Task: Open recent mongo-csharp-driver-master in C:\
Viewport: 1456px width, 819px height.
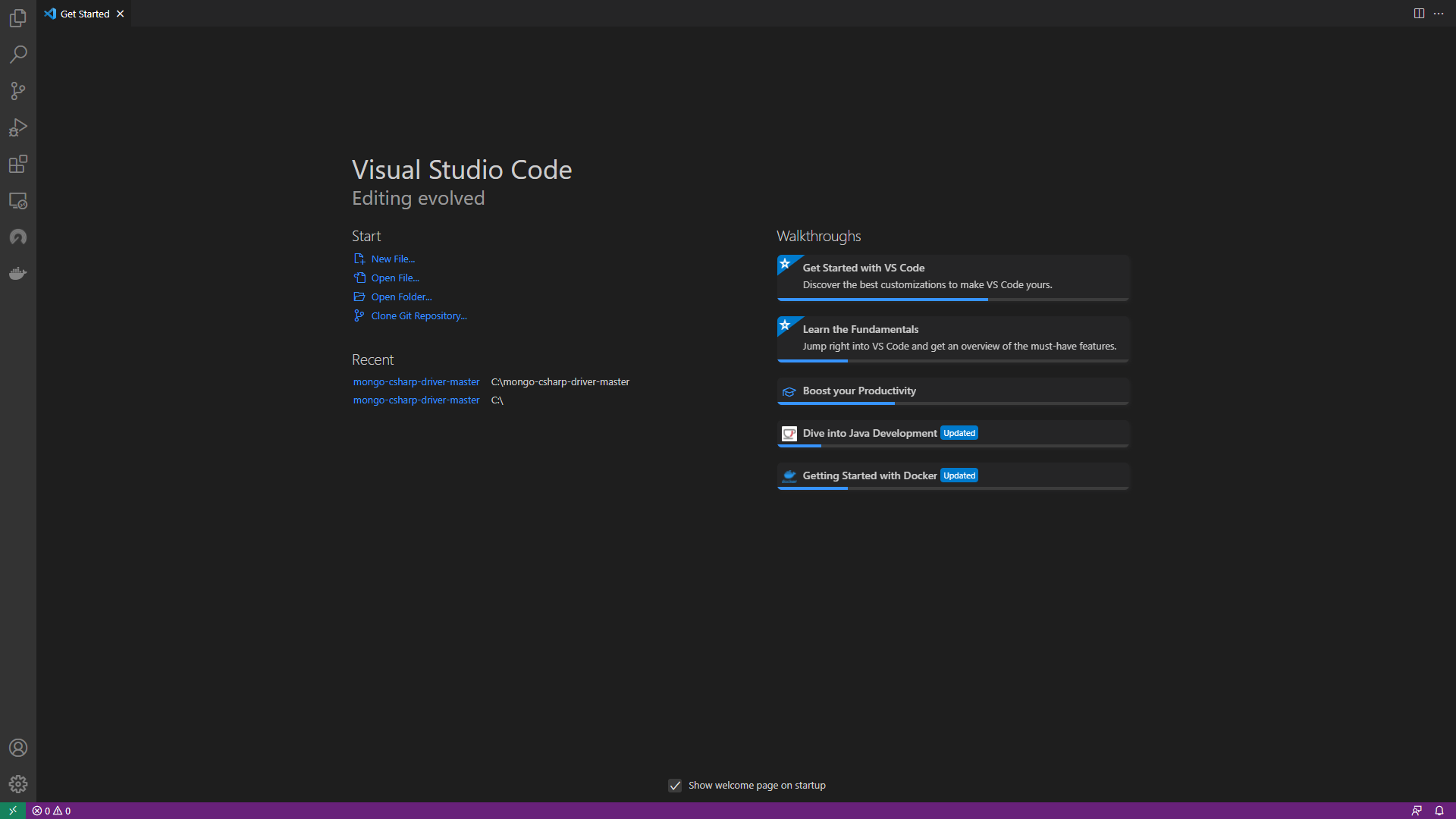Action: point(416,400)
